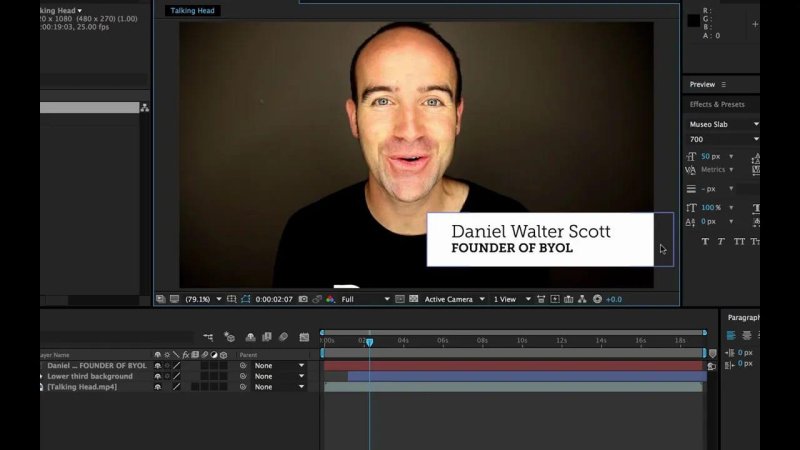Click current time indicator playhead

(x=369, y=342)
